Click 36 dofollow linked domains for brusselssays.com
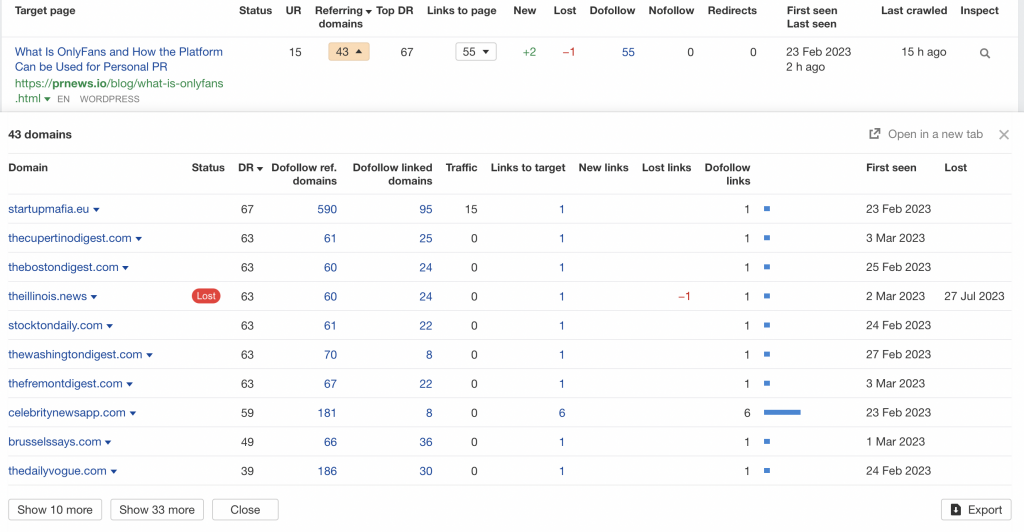The image size is (1024, 532). coord(426,442)
